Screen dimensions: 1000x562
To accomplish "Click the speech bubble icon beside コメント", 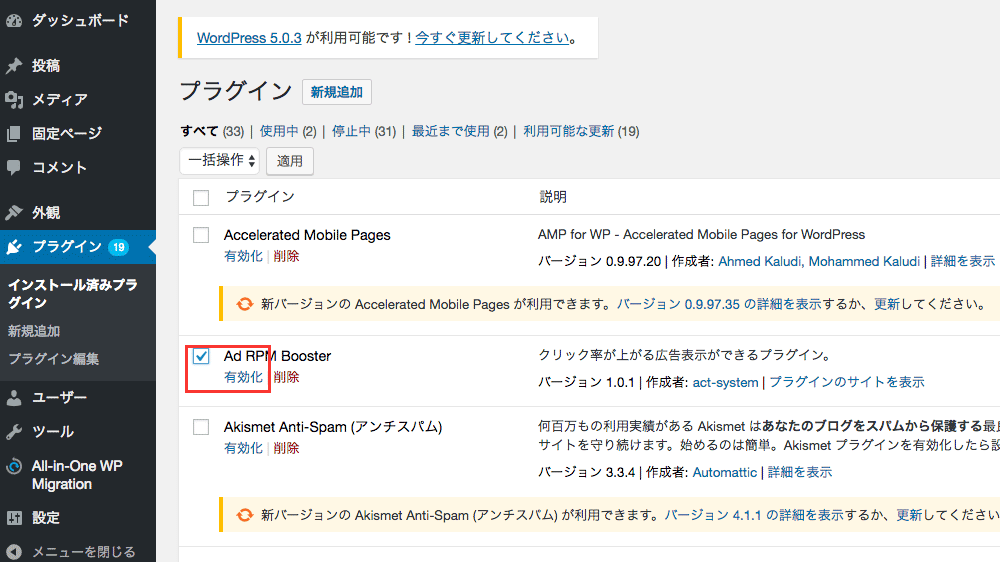I will tap(14, 167).
